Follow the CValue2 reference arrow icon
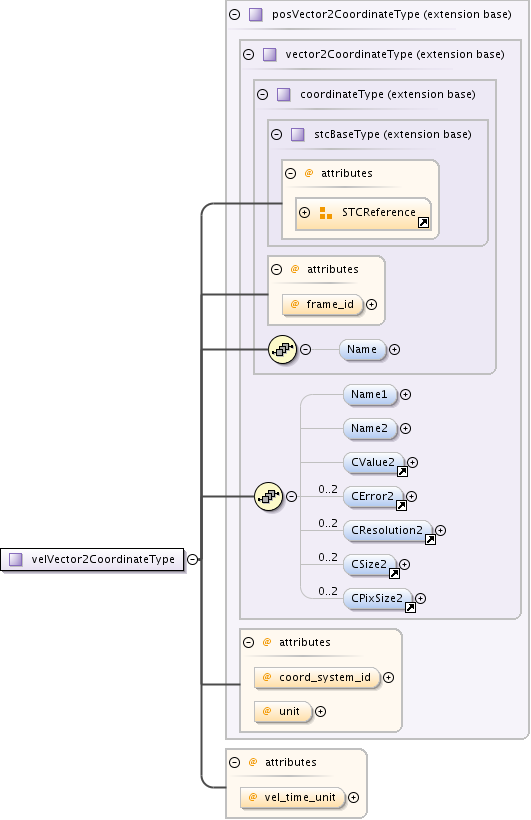Viewport: 531px width, 820px height. (402, 472)
